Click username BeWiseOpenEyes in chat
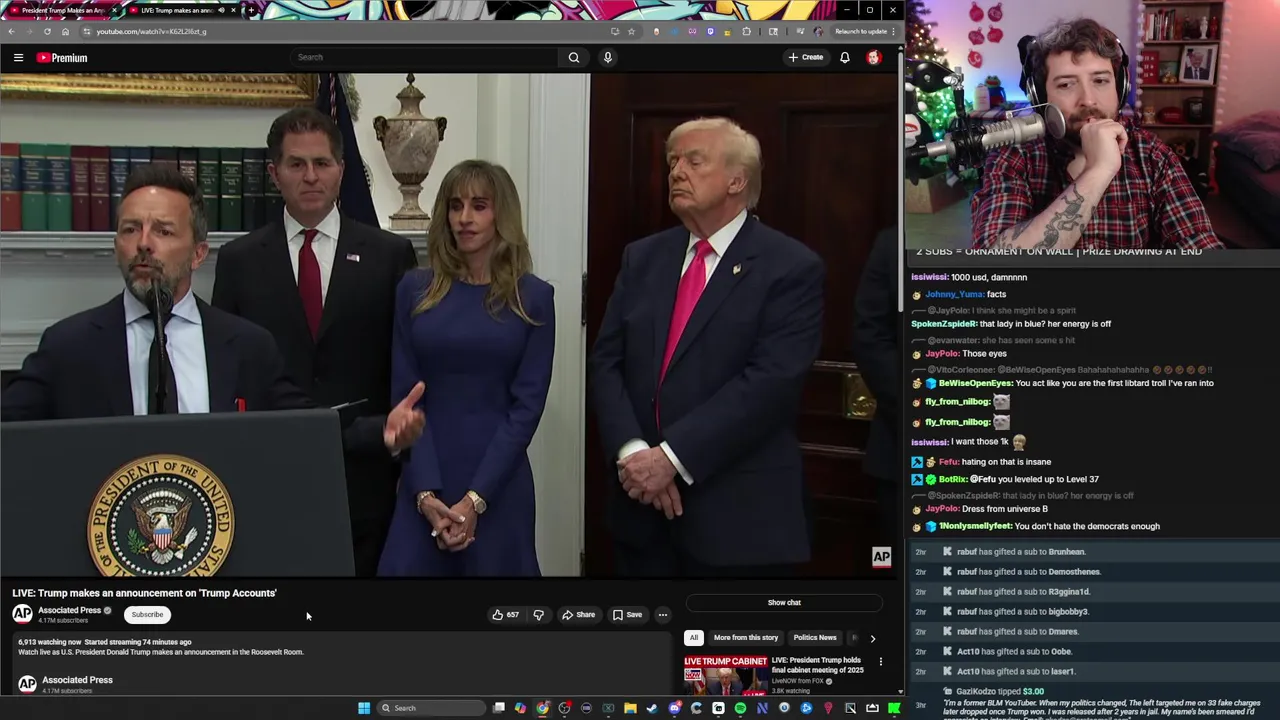This screenshot has height=720, width=1280. tap(975, 383)
